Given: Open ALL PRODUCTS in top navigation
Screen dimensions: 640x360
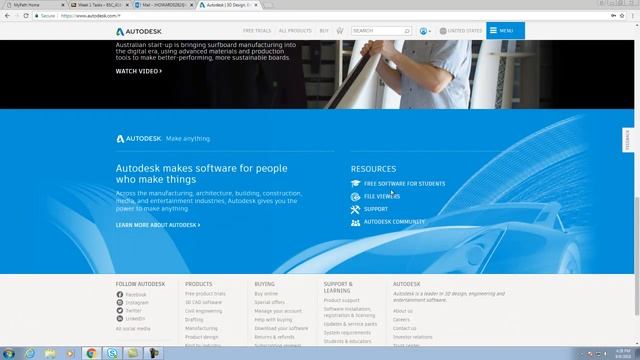Looking at the screenshot, I should point(295,31).
